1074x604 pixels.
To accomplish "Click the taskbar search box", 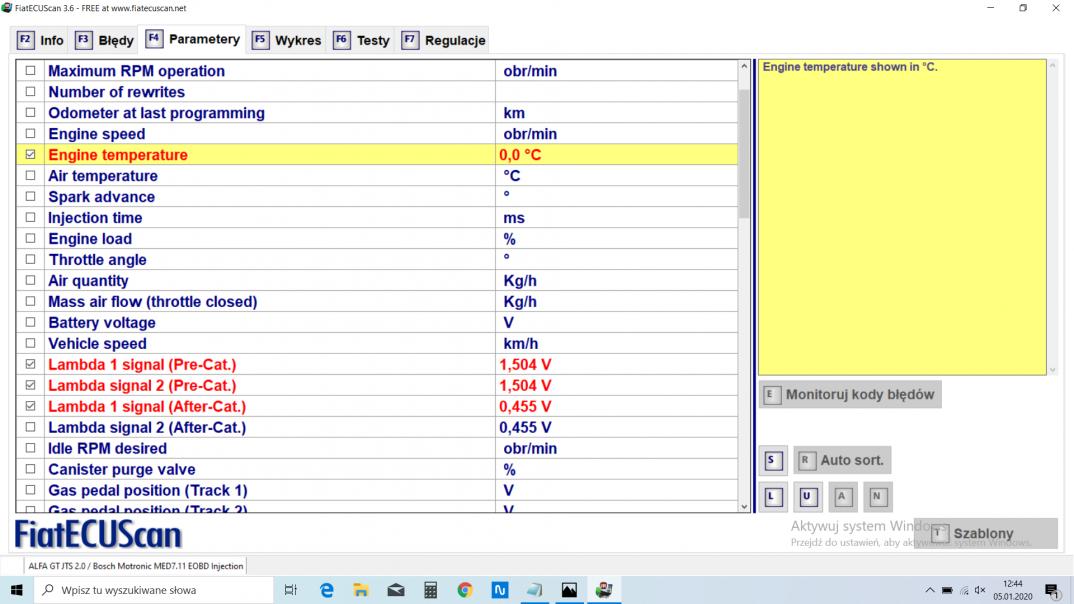I will [x=153, y=590].
